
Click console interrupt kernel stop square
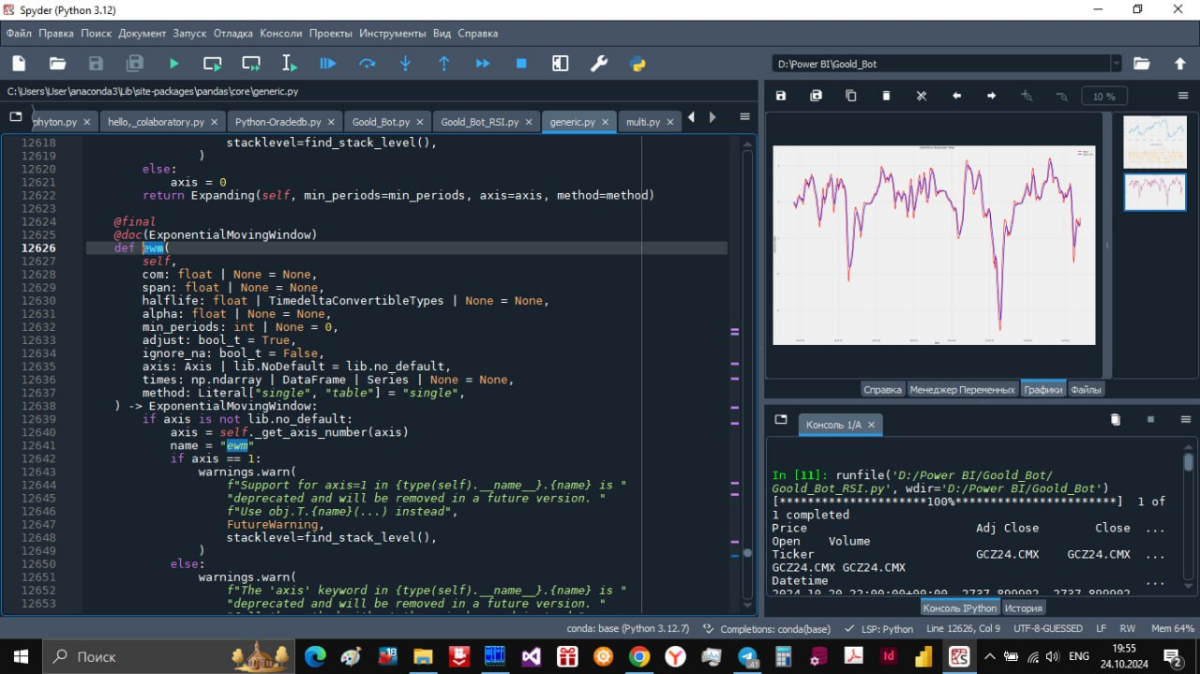pyautogui.click(x=1151, y=419)
